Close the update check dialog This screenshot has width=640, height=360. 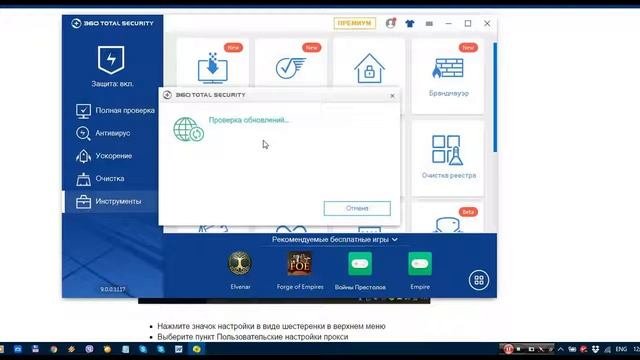pyautogui.click(x=392, y=96)
